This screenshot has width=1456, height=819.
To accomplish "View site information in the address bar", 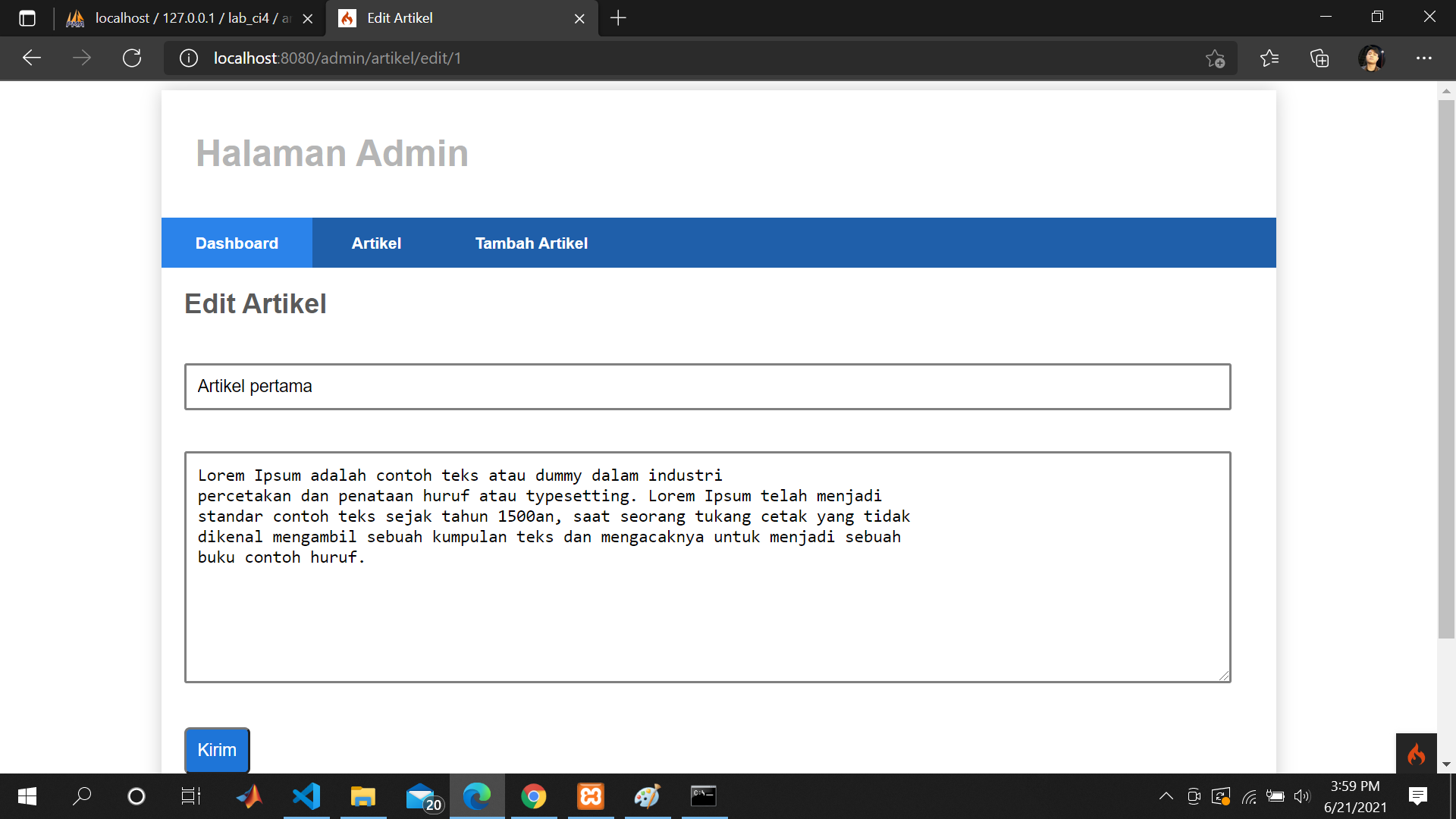I will [x=188, y=58].
